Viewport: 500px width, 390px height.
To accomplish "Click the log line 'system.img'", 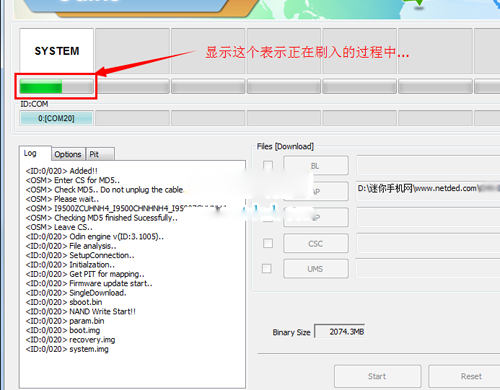I will (x=67, y=349).
